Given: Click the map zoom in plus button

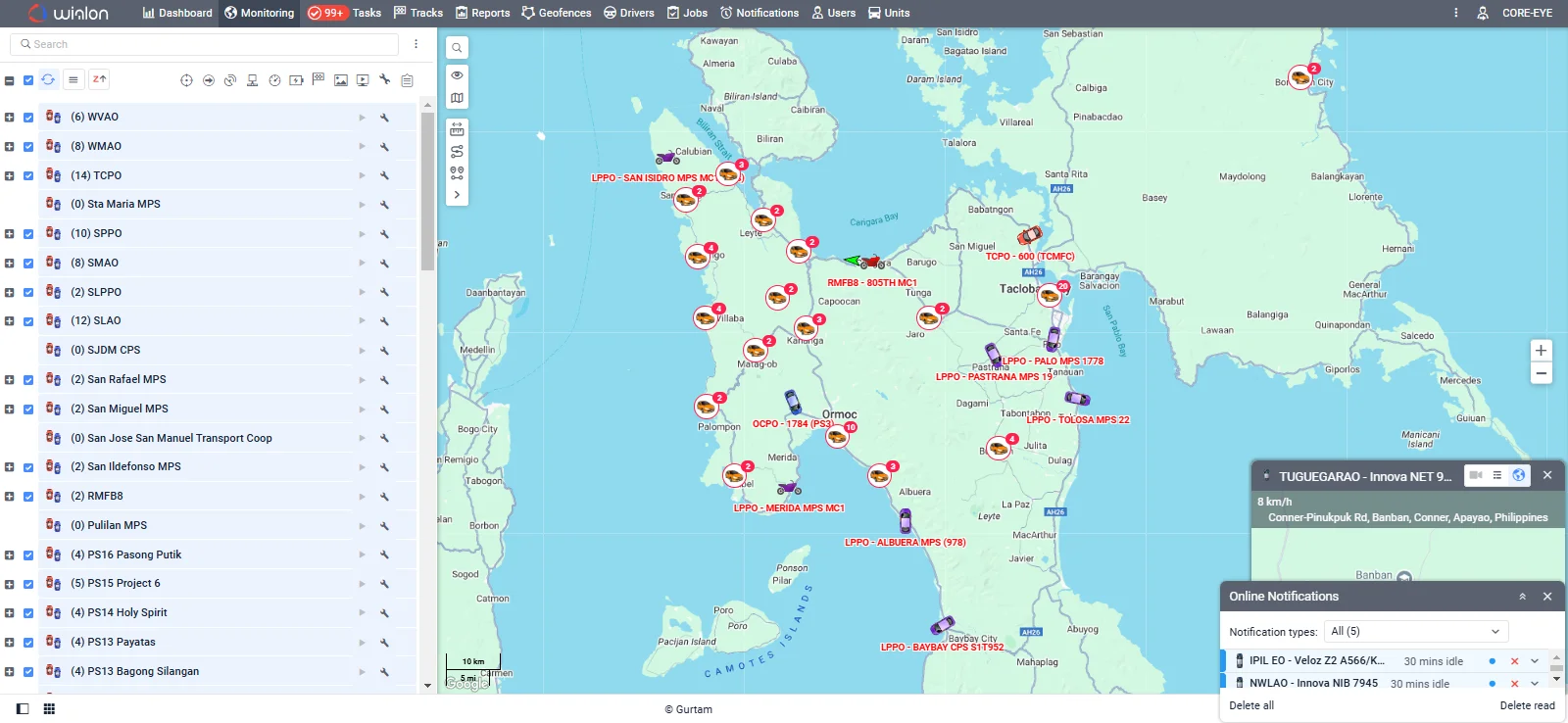Looking at the screenshot, I should (x=1541, y=351).
